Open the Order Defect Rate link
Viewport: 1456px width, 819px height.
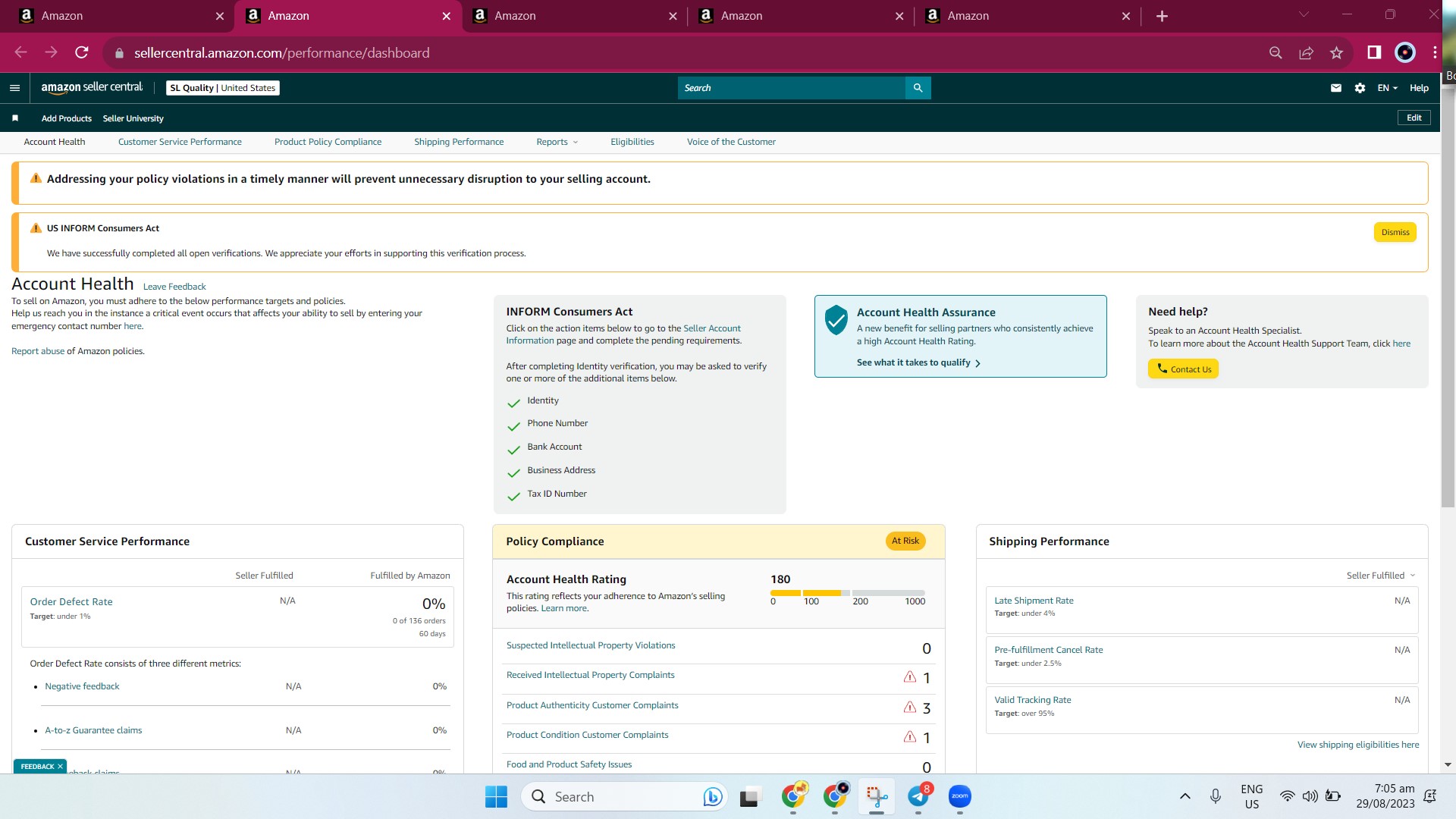tap(71, 602)
